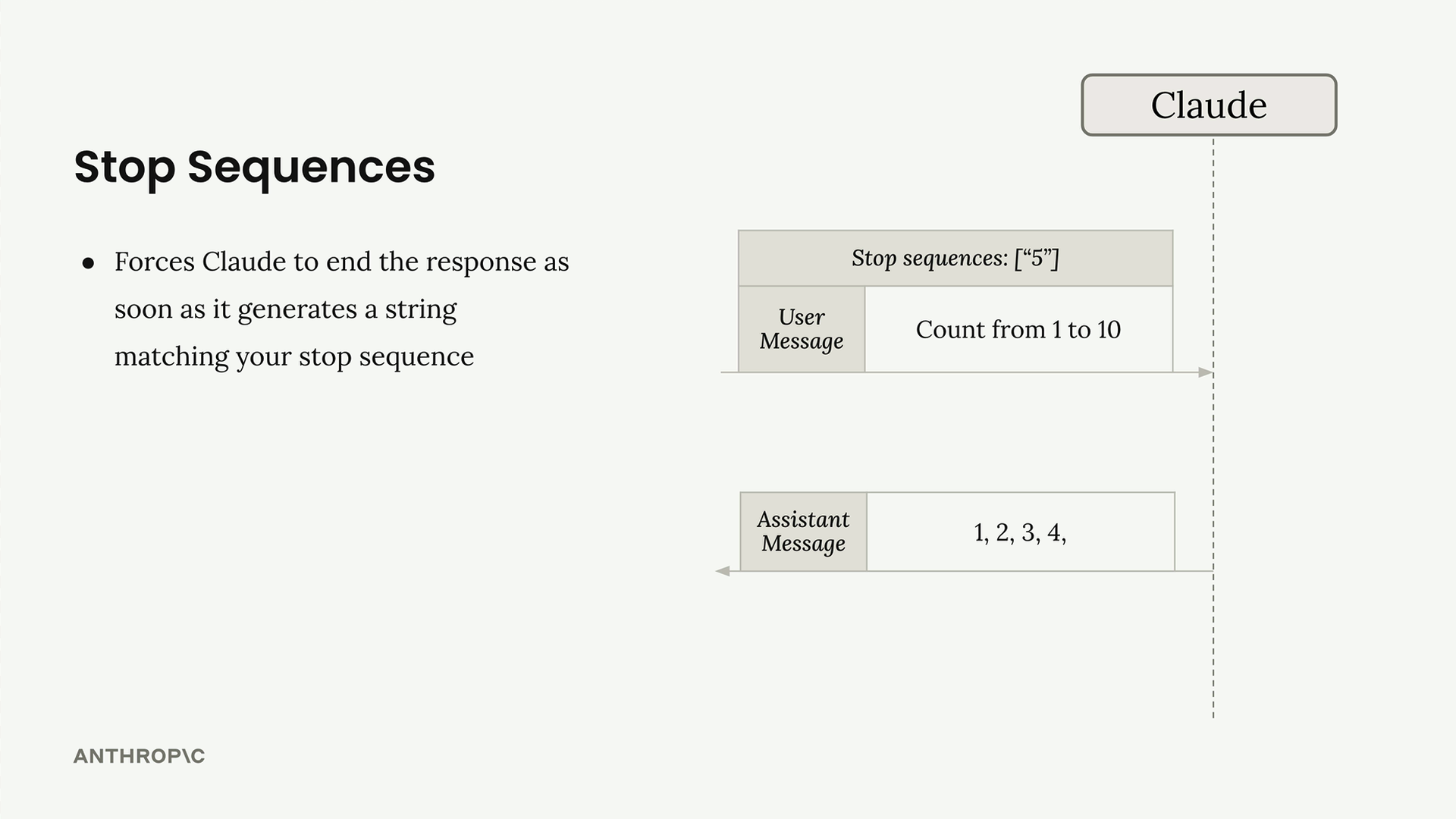Click the left-pointing arrowhead below Assistant Message
Screen dimensions: 1456x819
tap(723, 571)
